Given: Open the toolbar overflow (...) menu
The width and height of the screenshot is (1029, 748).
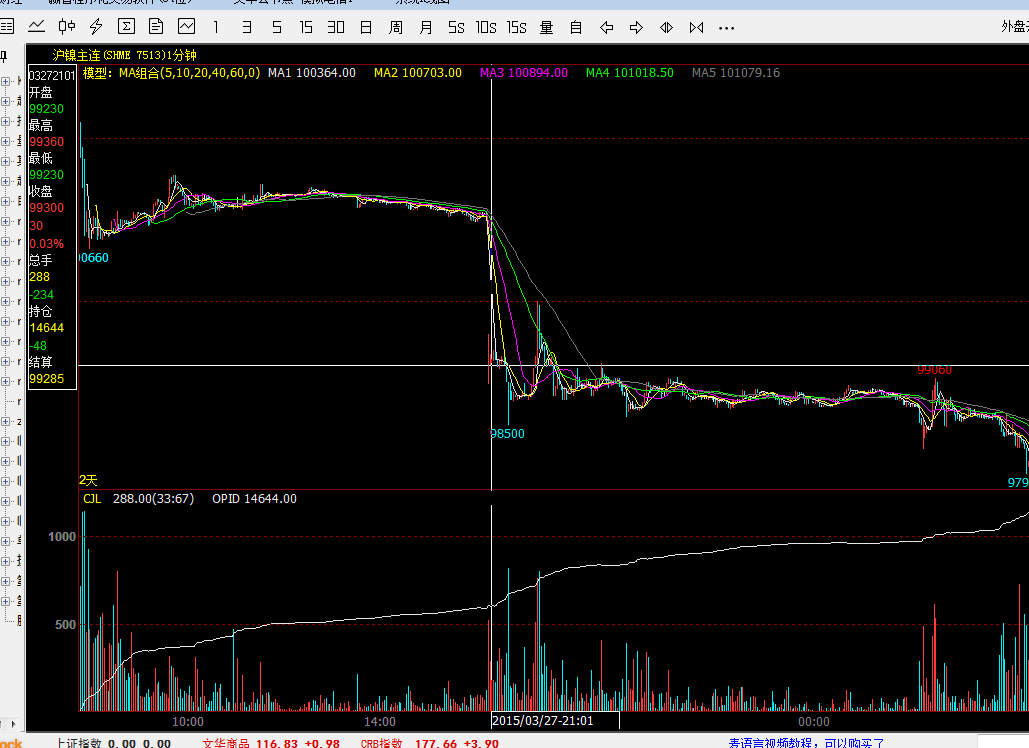Looking at the screenshot, I should click(x=726, y=27).
